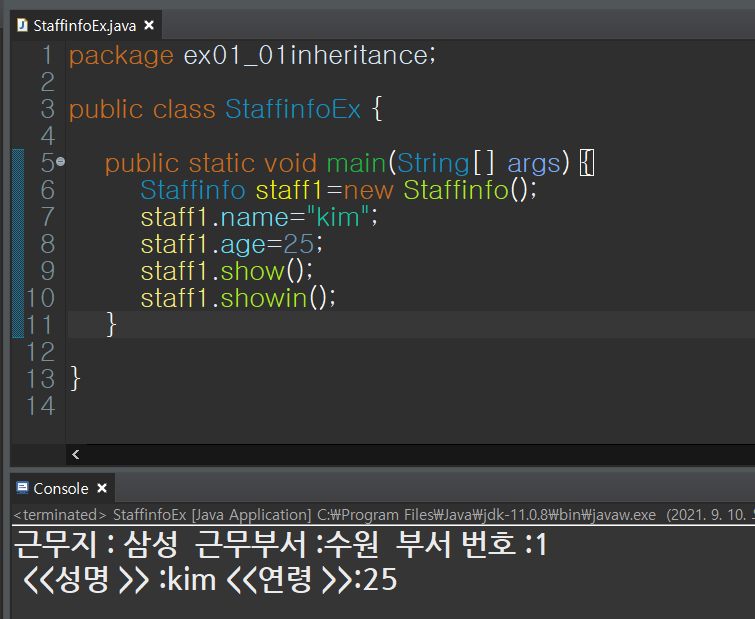755x619 pixels.
Task: Click the Staffinfo() constructor call
Action: pos(466,190)
